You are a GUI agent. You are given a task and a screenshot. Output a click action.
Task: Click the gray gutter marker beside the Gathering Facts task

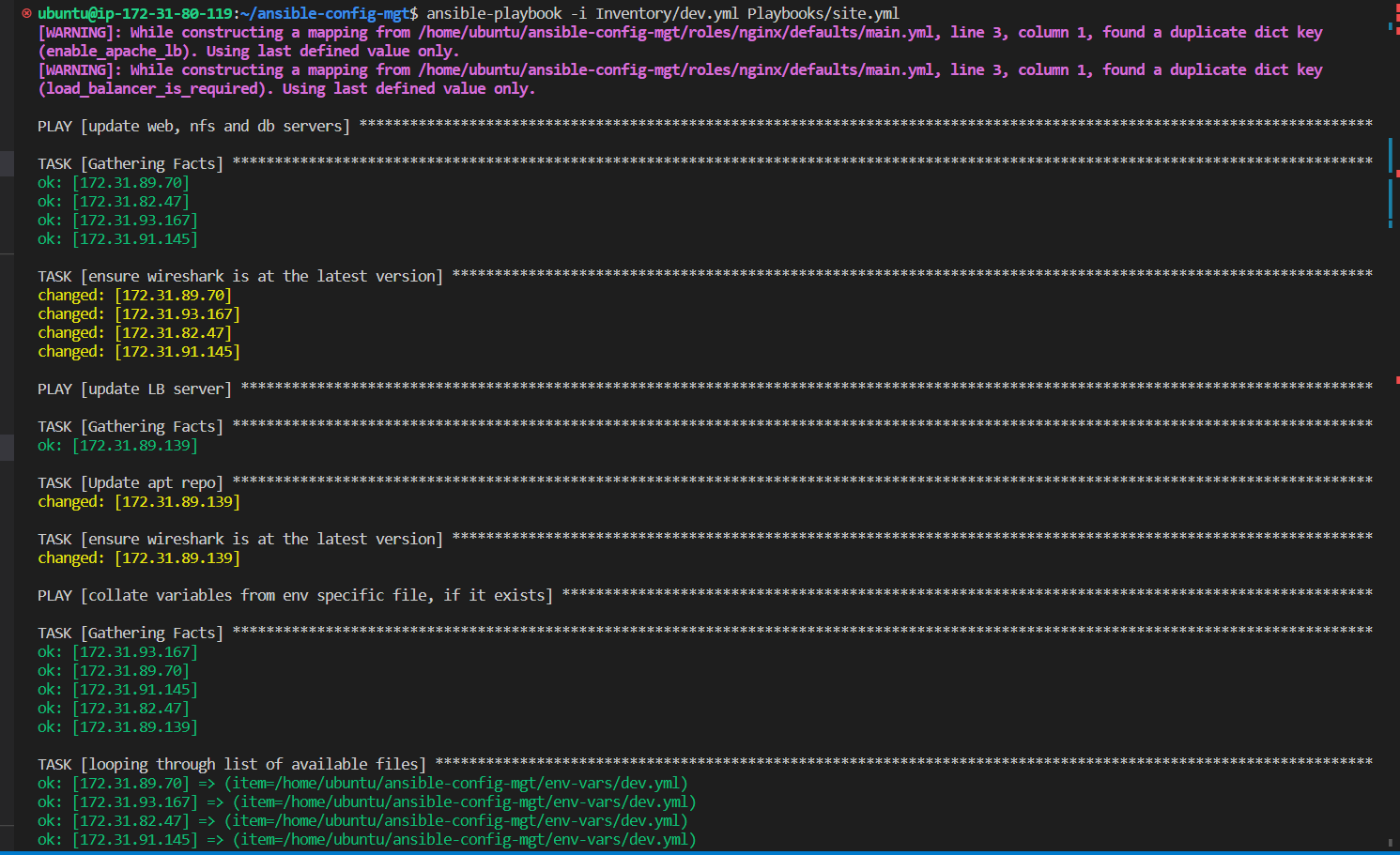point(6,163)
